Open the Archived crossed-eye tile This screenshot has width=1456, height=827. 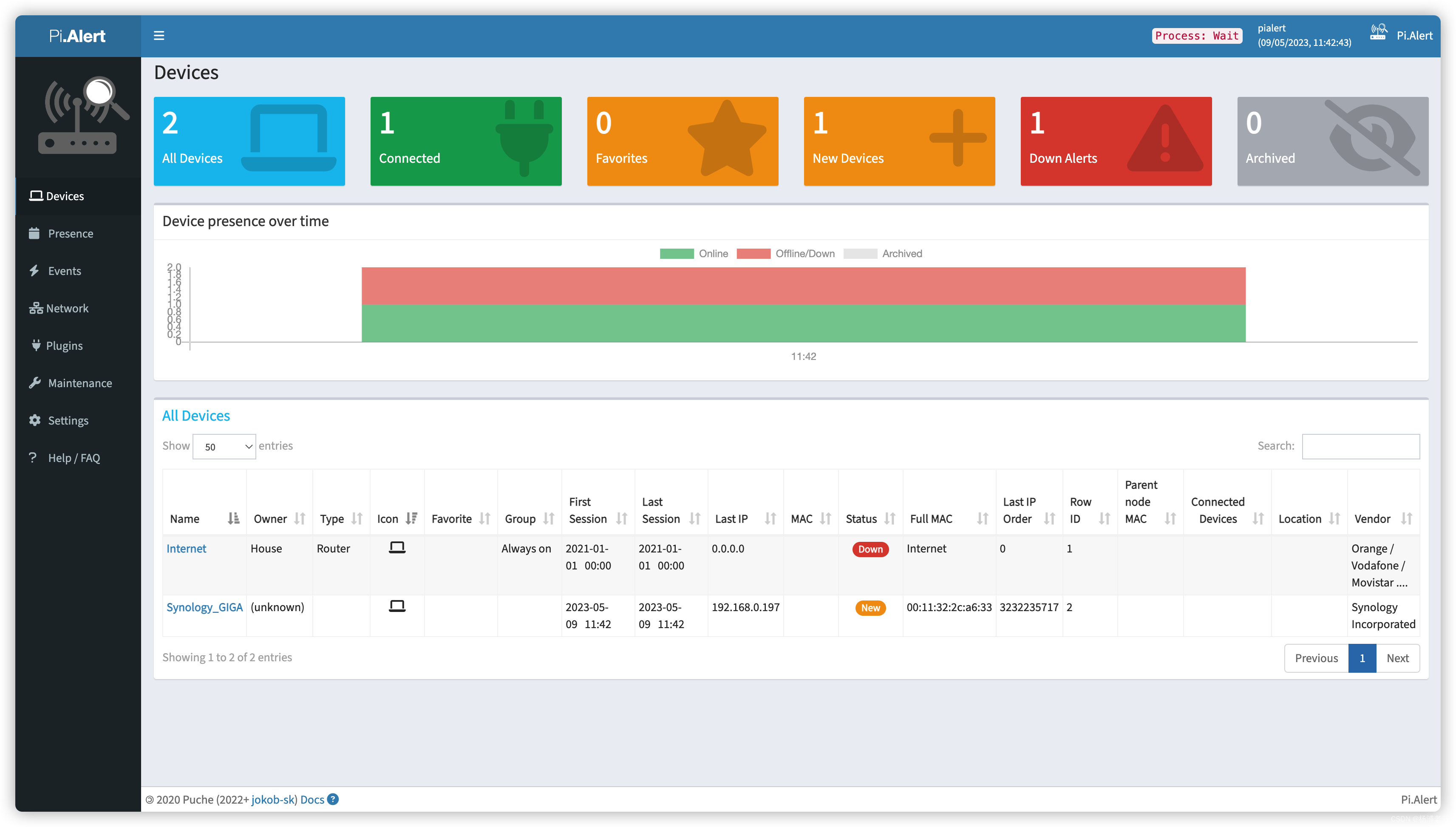[1332, 141]
